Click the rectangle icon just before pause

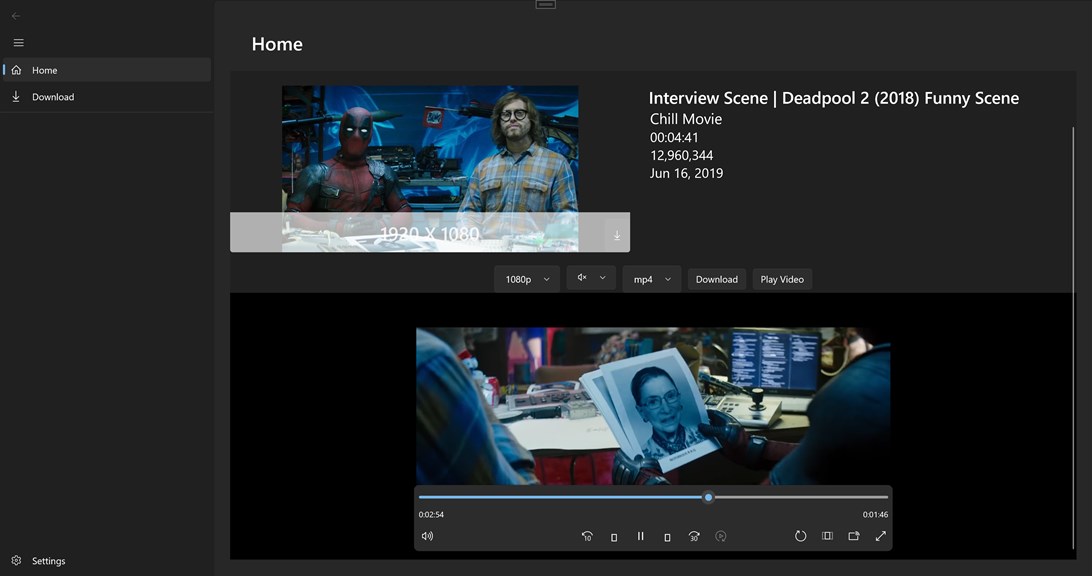[614, 537]
